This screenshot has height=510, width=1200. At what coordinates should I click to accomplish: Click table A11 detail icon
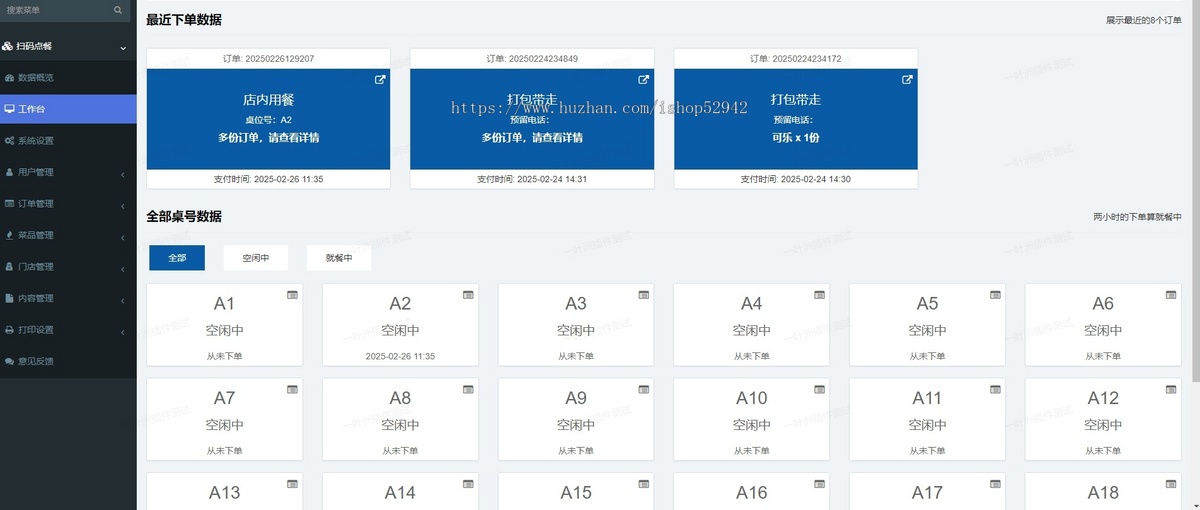995,389
